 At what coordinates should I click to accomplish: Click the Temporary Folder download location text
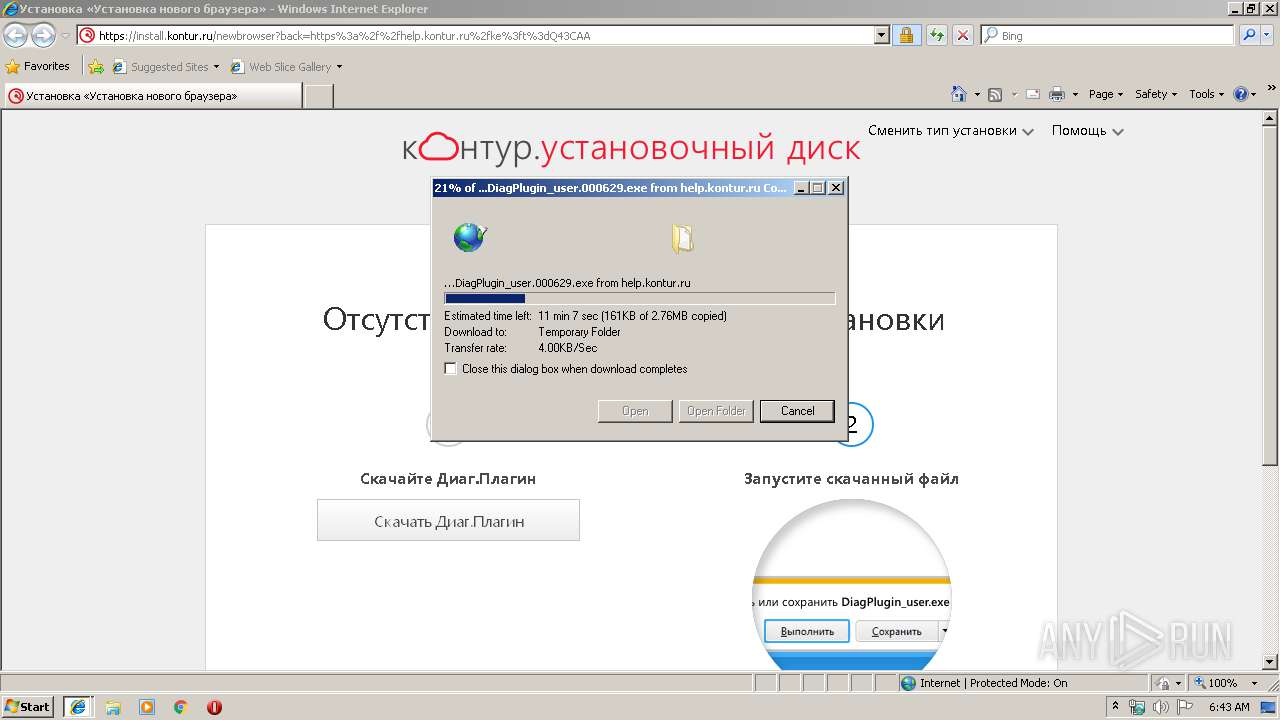click(579, 332)
